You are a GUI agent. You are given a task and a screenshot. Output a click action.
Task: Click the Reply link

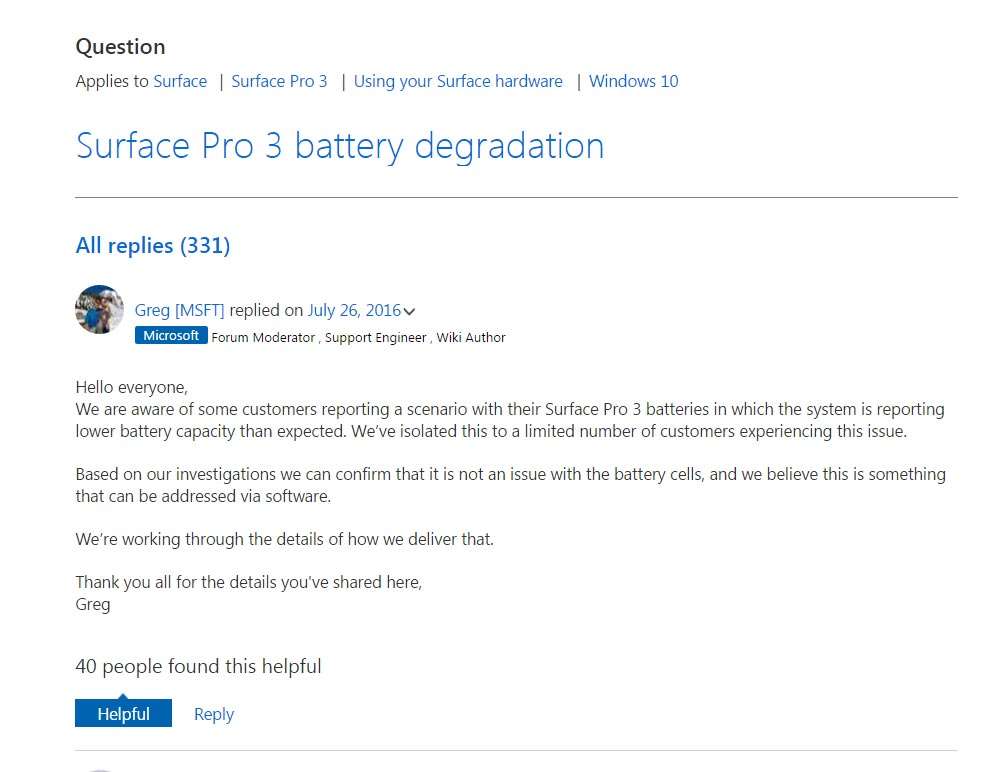[x=214, y=714]
